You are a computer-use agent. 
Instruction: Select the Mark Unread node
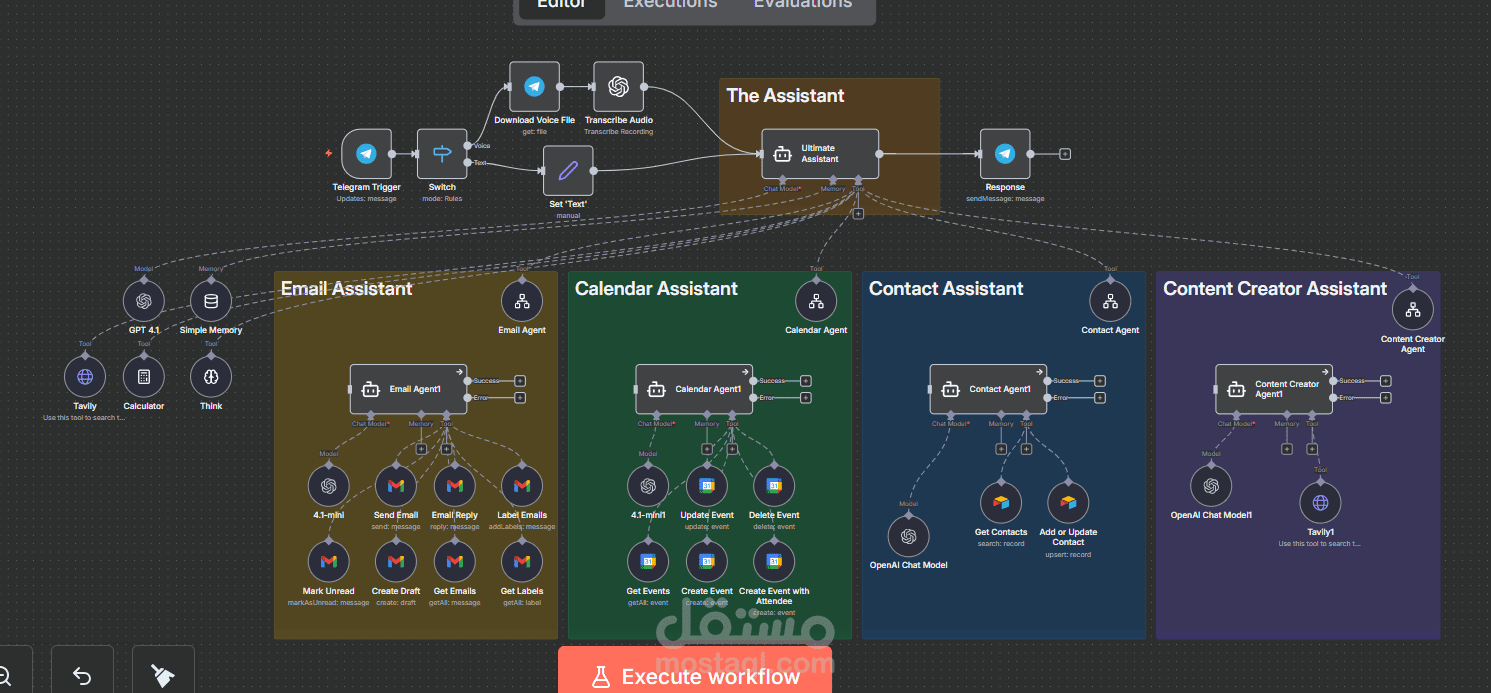tap(328, 562)
